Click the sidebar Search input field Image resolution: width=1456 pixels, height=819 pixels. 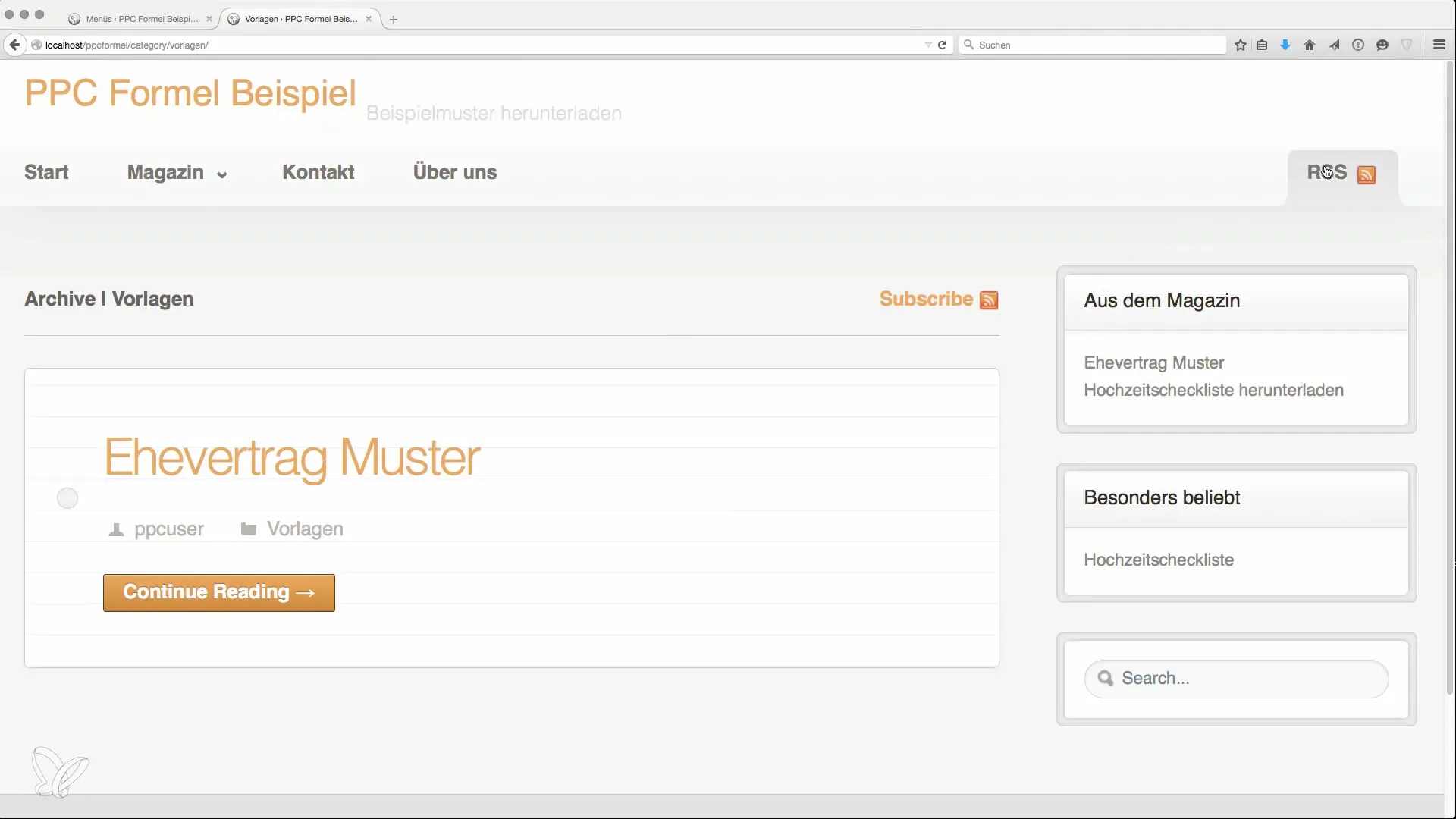pyautogui.click(x=1247, y=679)
